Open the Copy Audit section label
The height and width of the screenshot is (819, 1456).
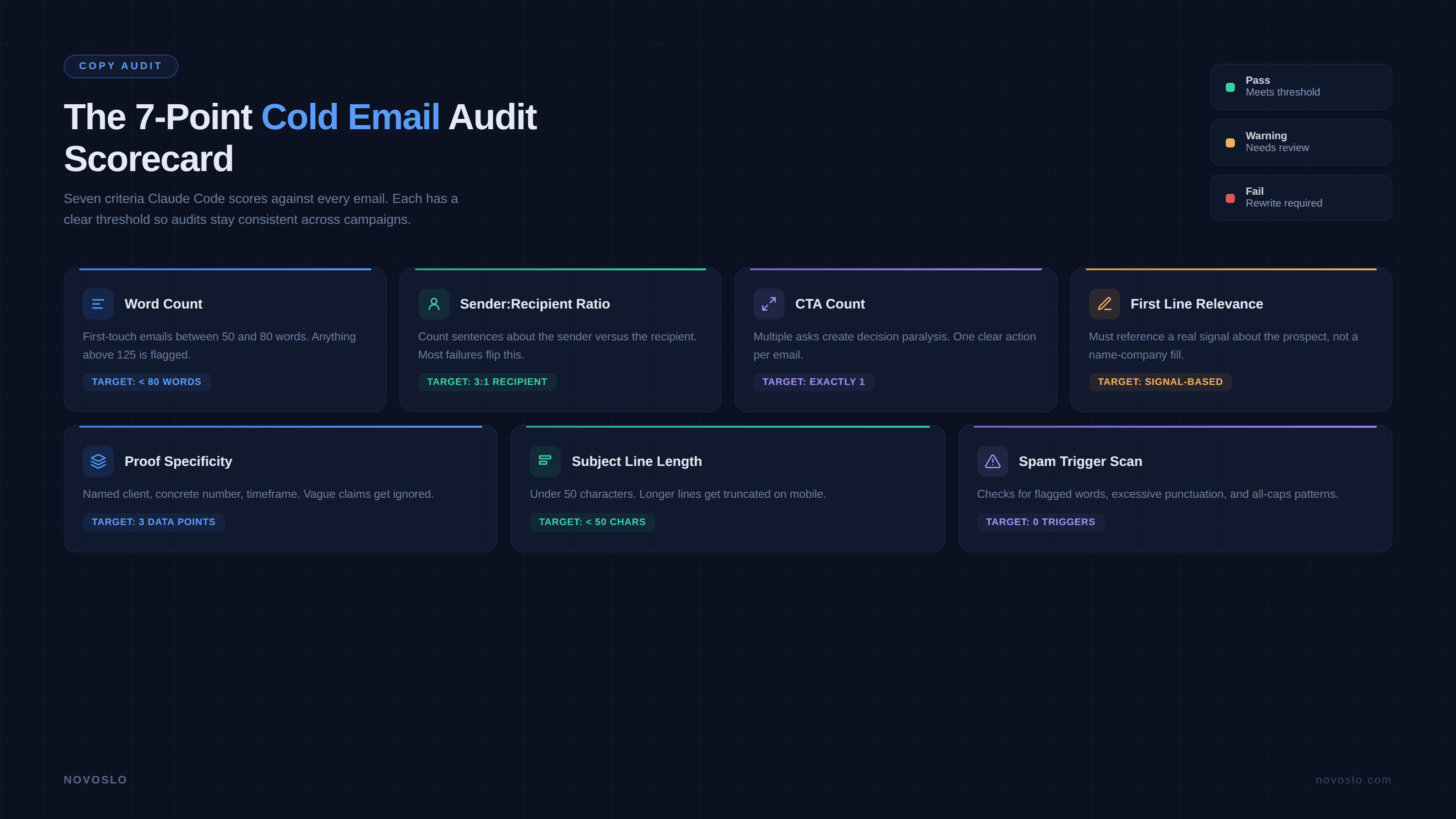pyautogui.click(x=121, y=66)
